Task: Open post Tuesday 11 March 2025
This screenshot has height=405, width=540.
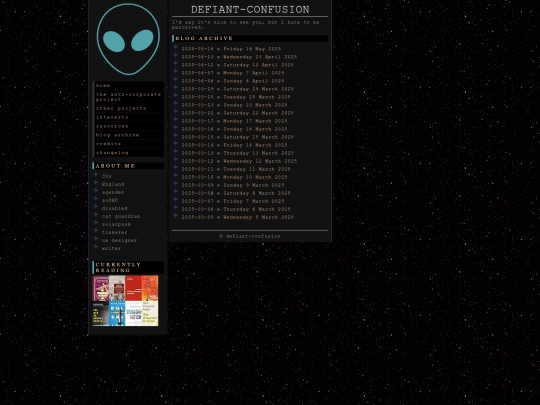Action: (236, 169)
